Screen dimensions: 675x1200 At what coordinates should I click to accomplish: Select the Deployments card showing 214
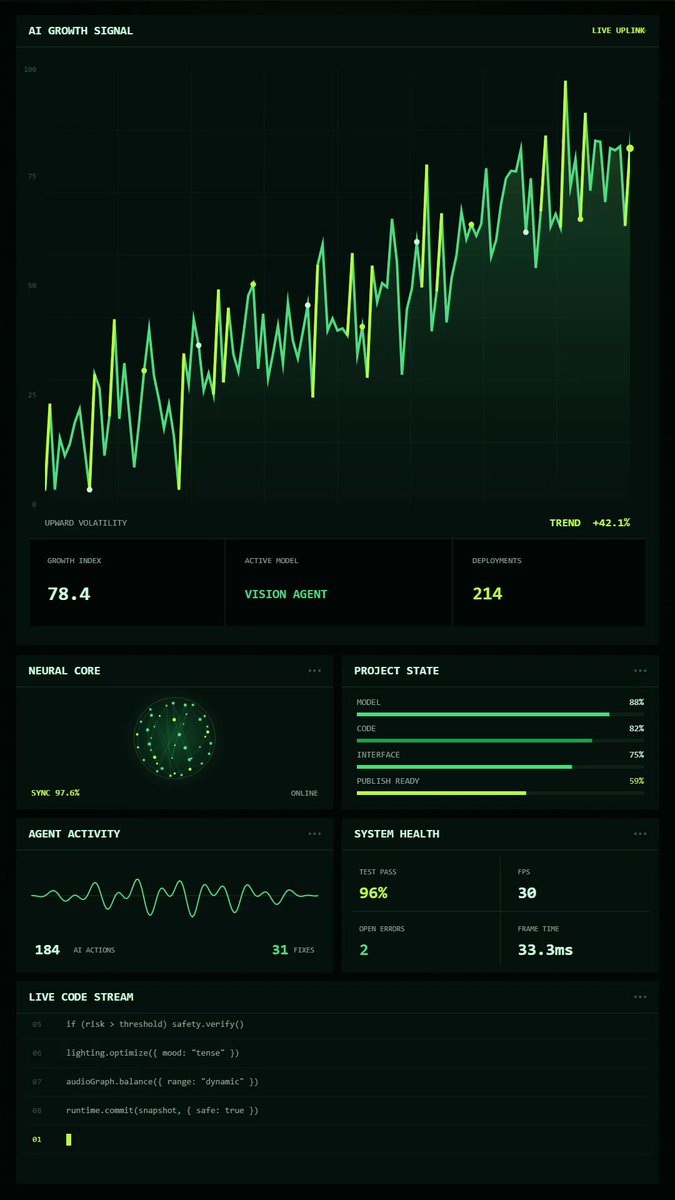[x=549, y=583]
